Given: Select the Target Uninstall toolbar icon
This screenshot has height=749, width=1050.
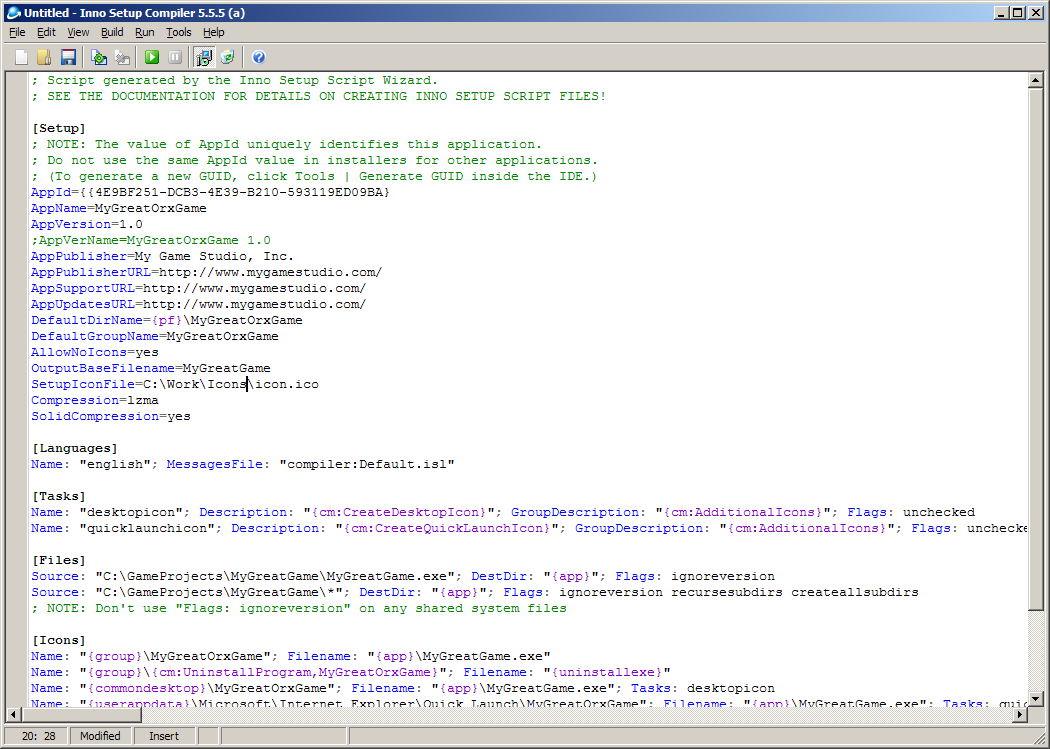Looking at the screenshot, I should coord(228,58).
